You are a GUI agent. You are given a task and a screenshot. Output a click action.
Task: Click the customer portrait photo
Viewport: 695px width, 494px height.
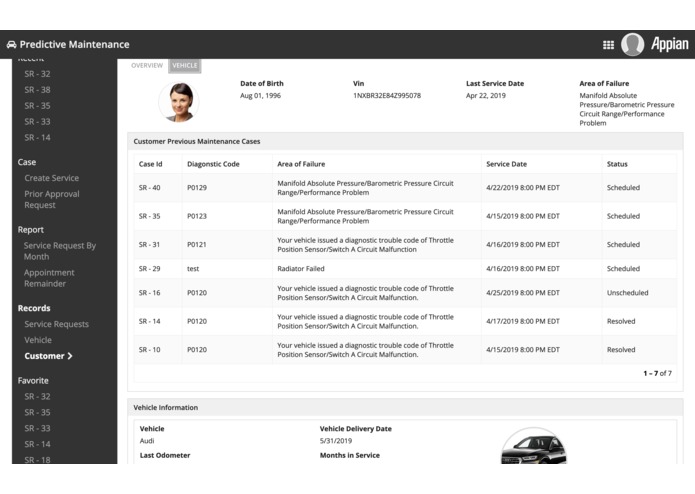[179, 102]
